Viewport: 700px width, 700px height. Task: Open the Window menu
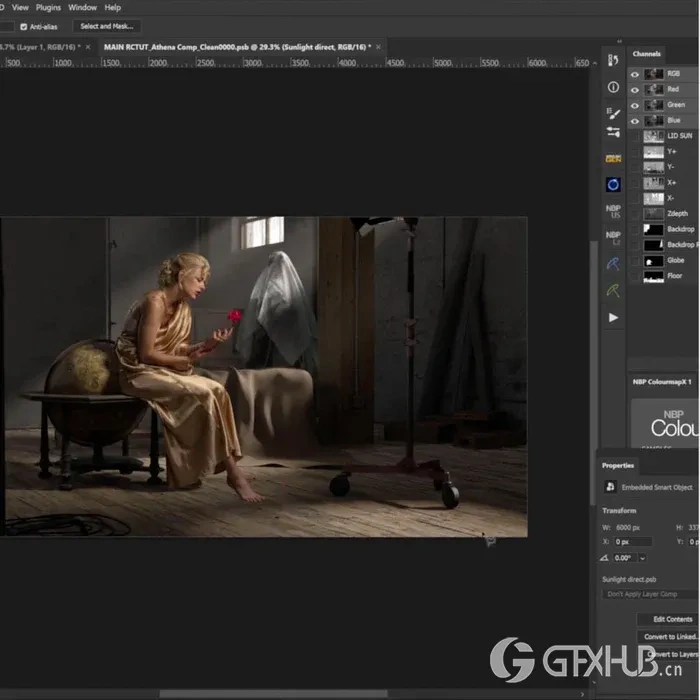[82, 7]
